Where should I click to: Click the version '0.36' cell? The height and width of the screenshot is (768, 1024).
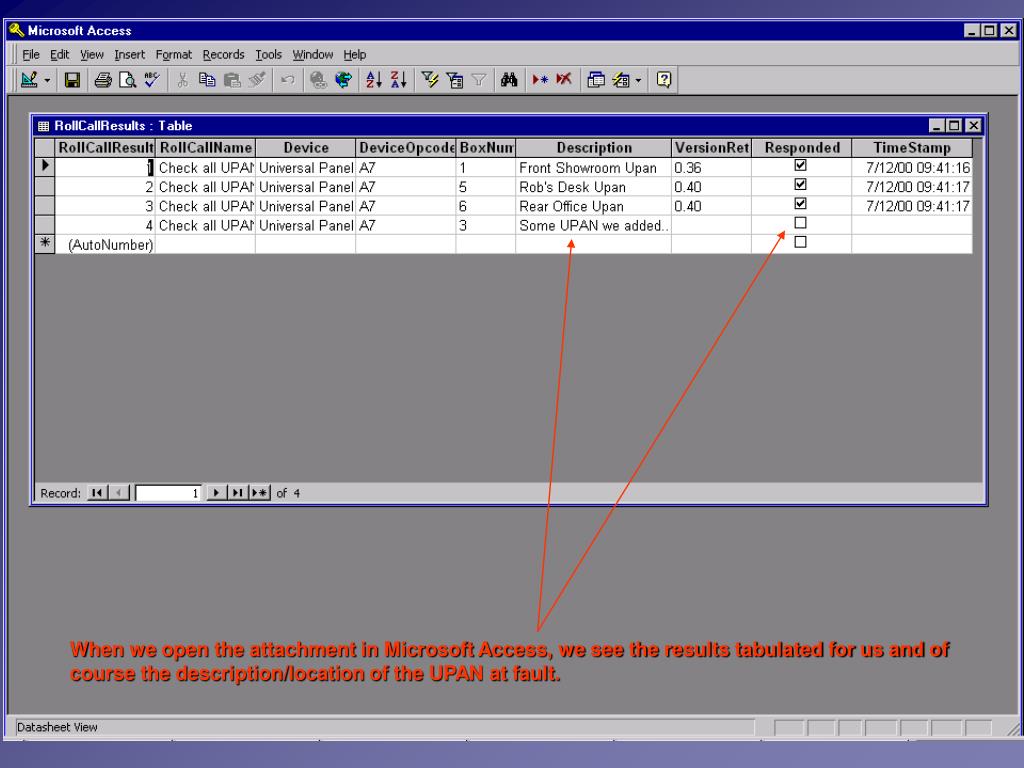pyautogui.click(x=711, y=168)
